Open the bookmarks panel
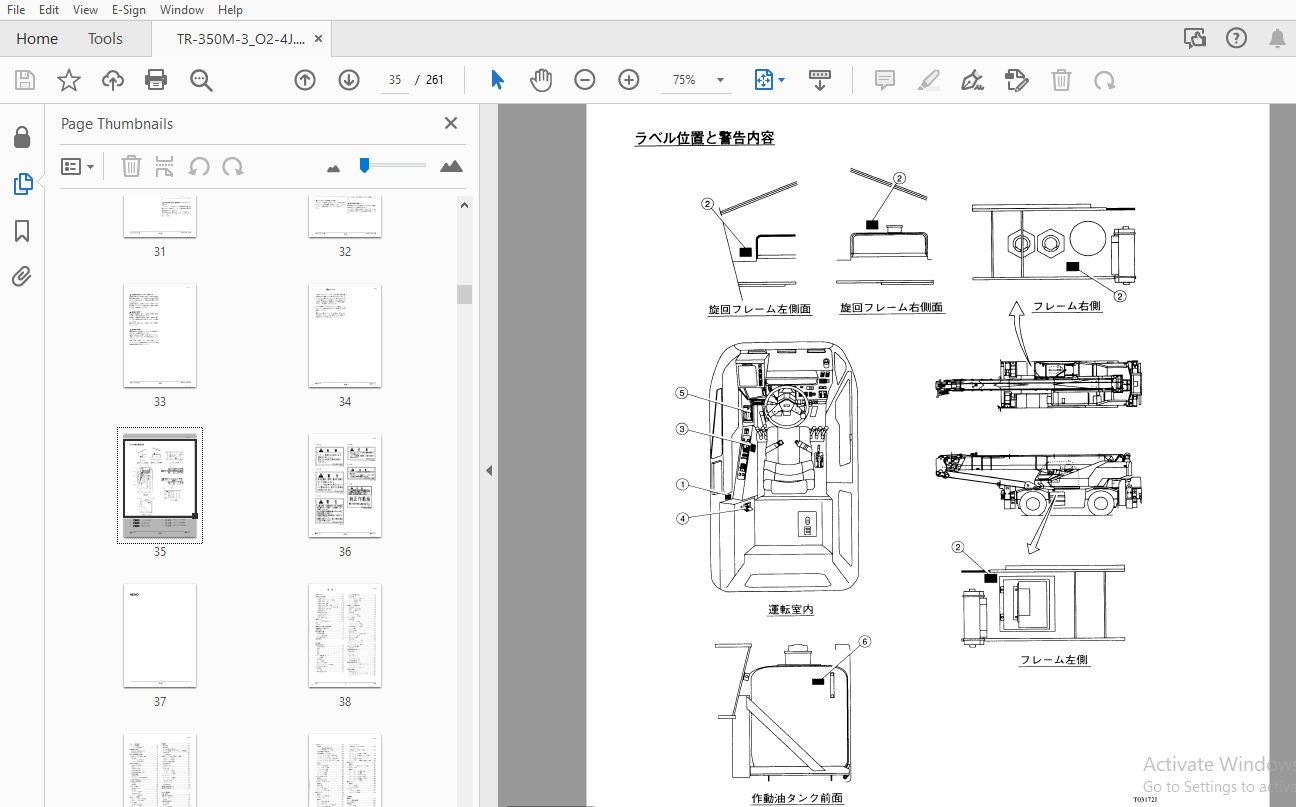The height and width of the screenshot is (807, 1296). (22, 231)
